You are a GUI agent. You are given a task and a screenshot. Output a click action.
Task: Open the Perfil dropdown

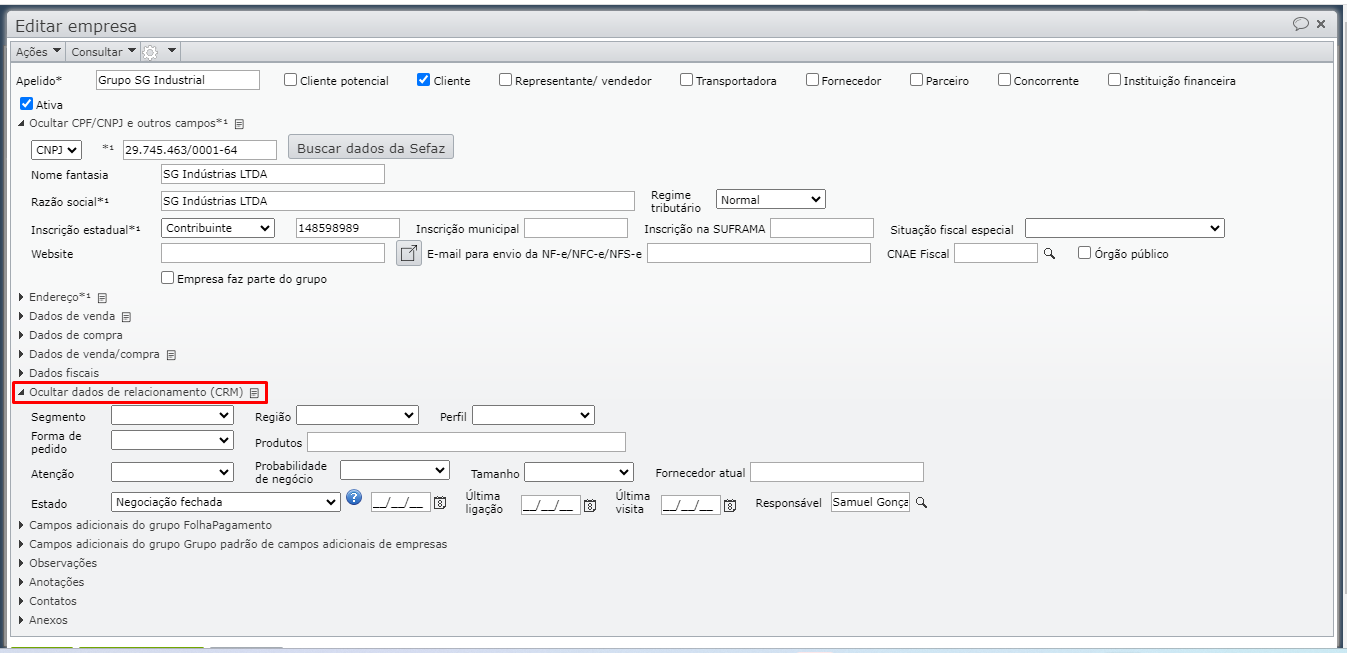coord(534,415)
